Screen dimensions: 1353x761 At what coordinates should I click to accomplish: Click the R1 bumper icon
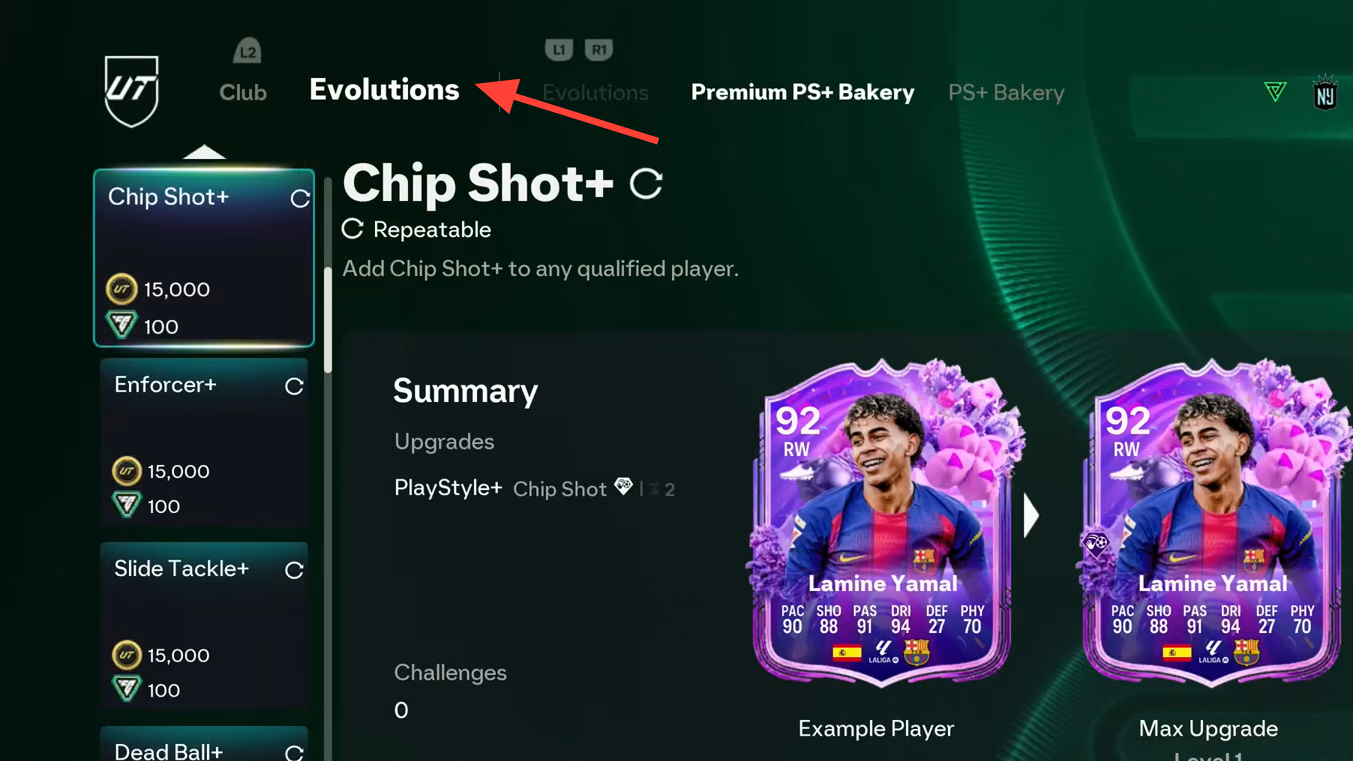pos(598,49)
